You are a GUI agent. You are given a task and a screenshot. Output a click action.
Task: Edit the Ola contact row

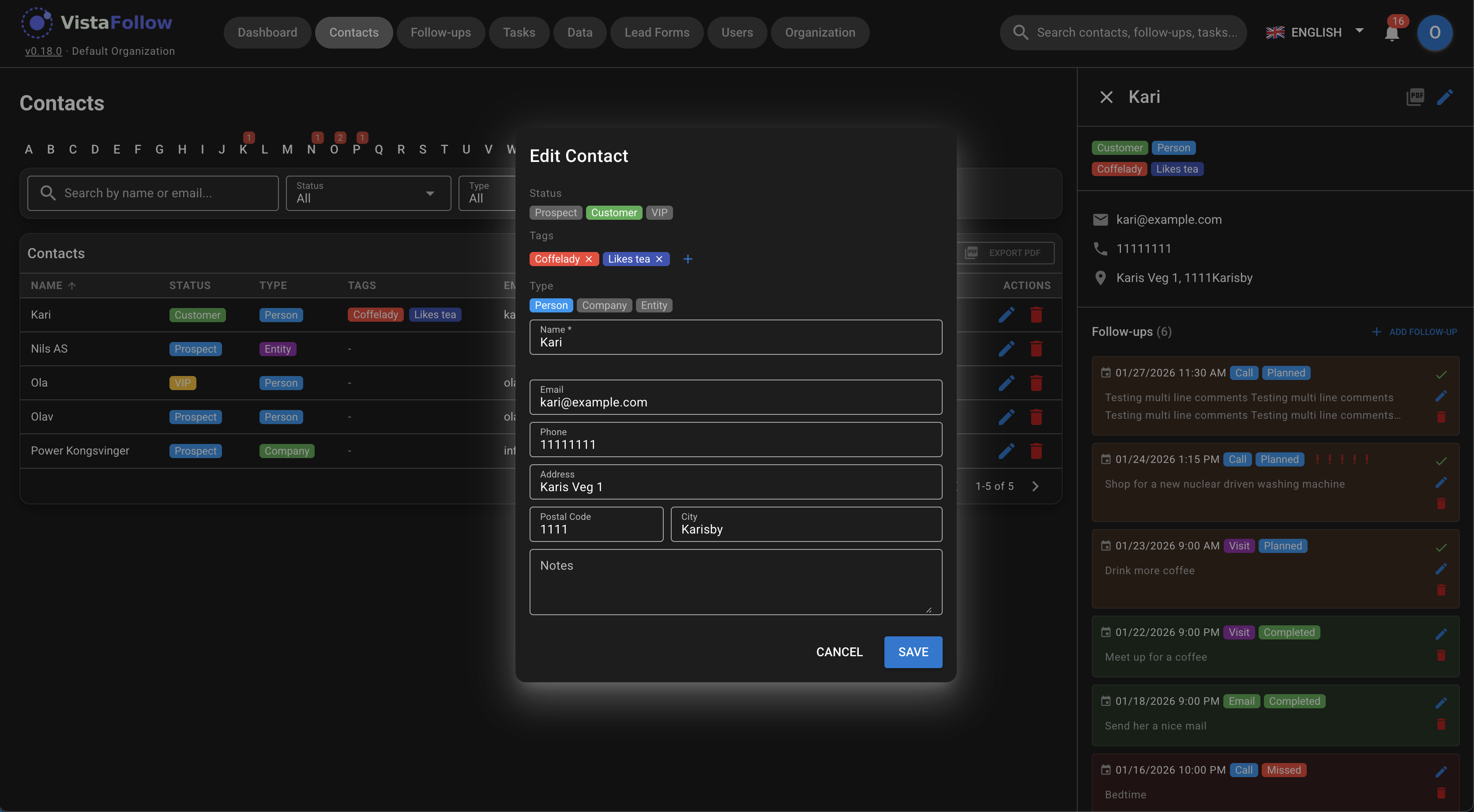point(1007,383)
